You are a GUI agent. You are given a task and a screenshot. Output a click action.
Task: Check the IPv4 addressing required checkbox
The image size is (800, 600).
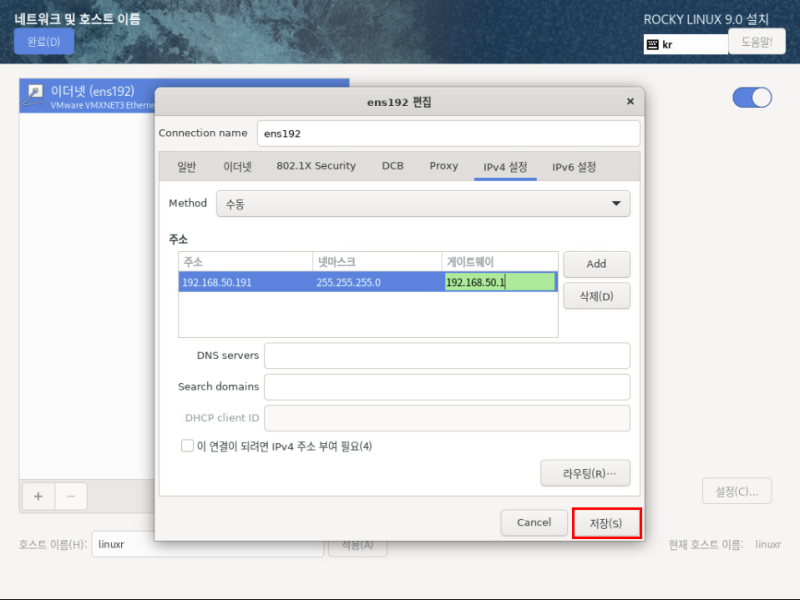point(187,446)
